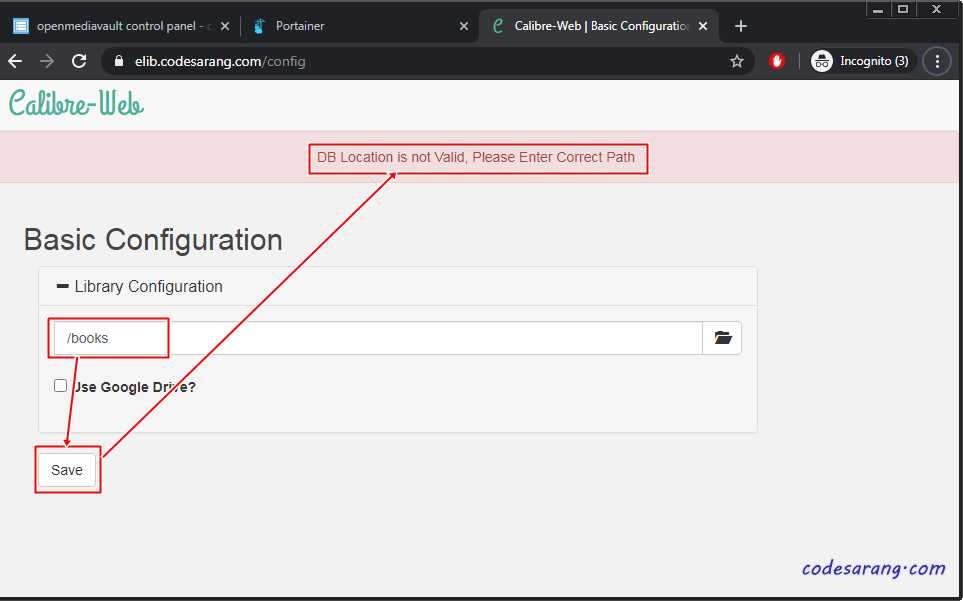Bookmark this page with the star icon

click(736, 61)
